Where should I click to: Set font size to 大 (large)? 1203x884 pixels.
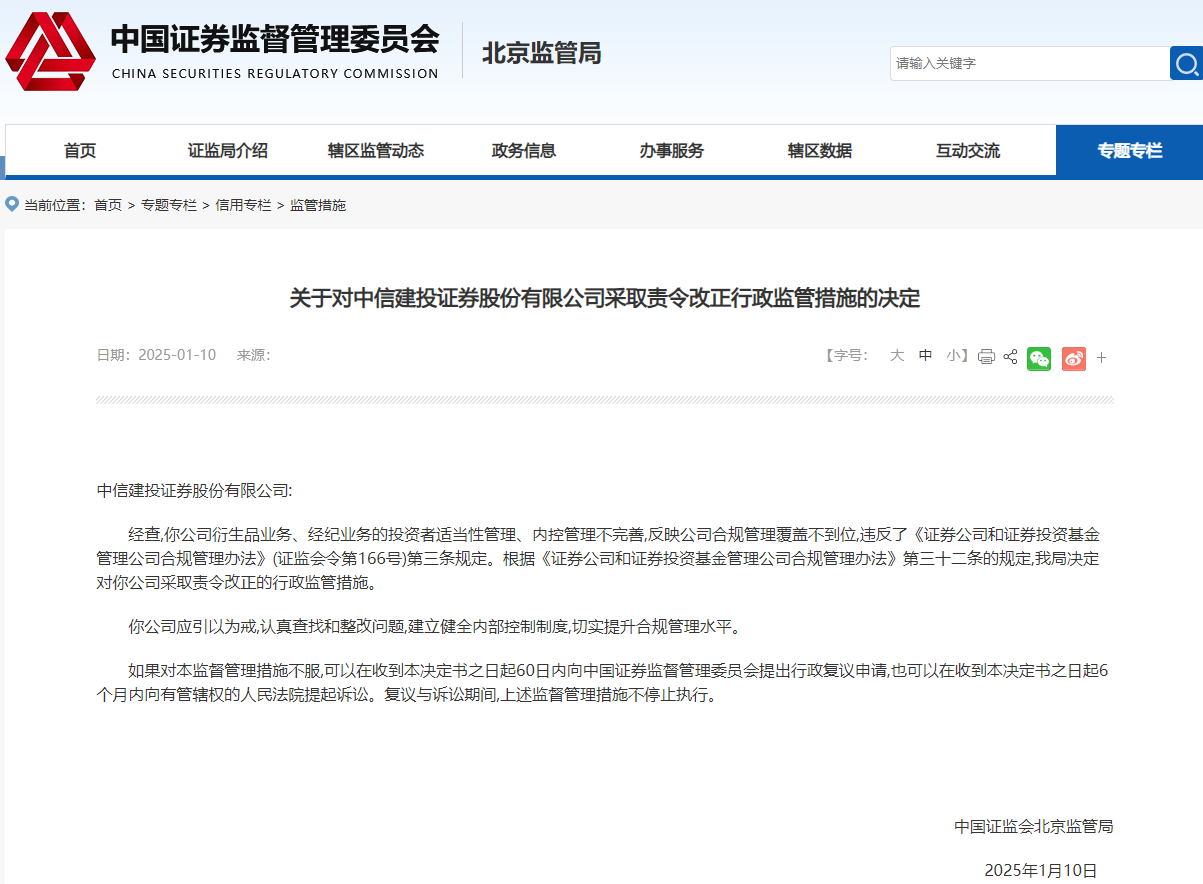[x=897, y=355]
